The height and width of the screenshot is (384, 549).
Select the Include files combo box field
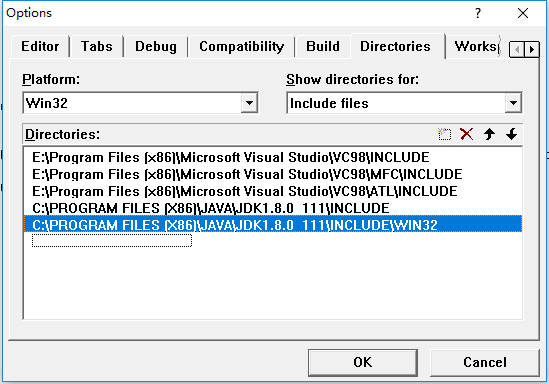(404, 103)
